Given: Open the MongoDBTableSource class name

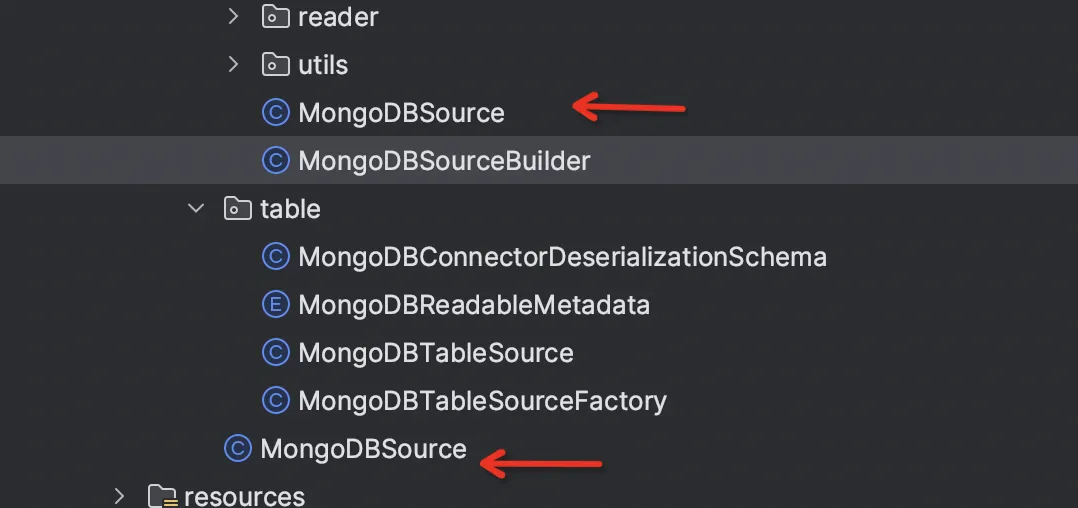Looking at the screenshot, I should [435, 353].
